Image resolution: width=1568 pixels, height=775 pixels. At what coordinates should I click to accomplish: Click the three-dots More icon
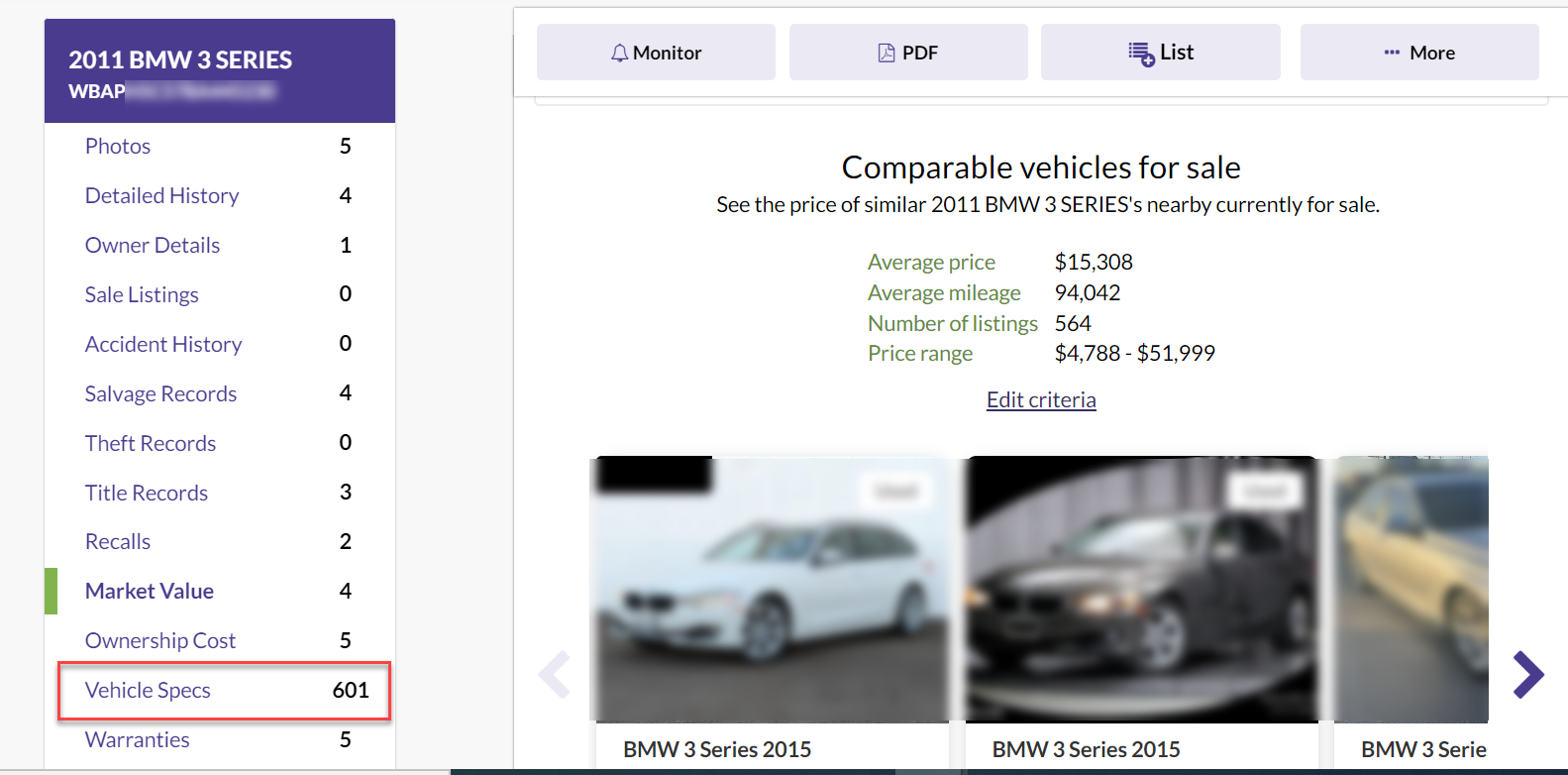[1392, 53]
